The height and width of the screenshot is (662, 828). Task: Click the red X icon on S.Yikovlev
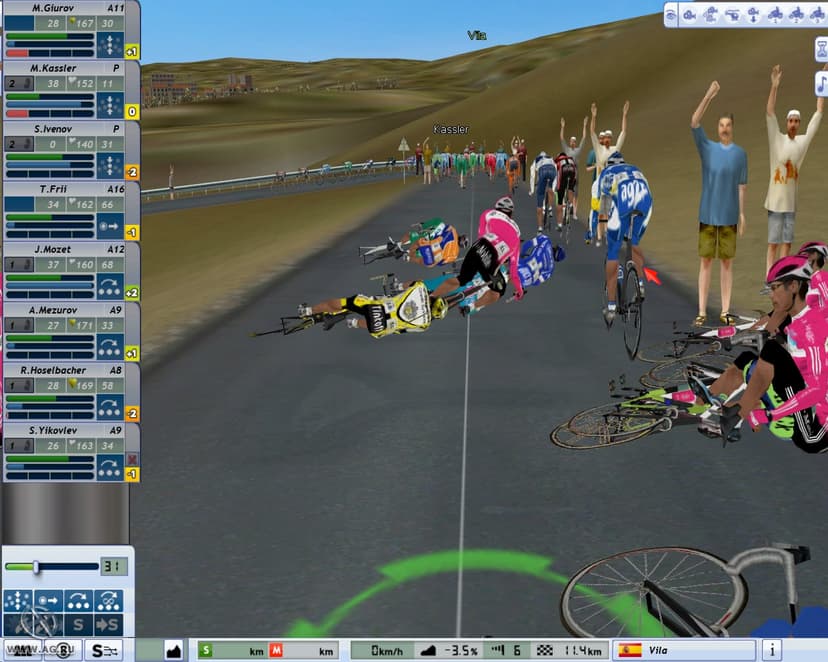coord(132,459)
